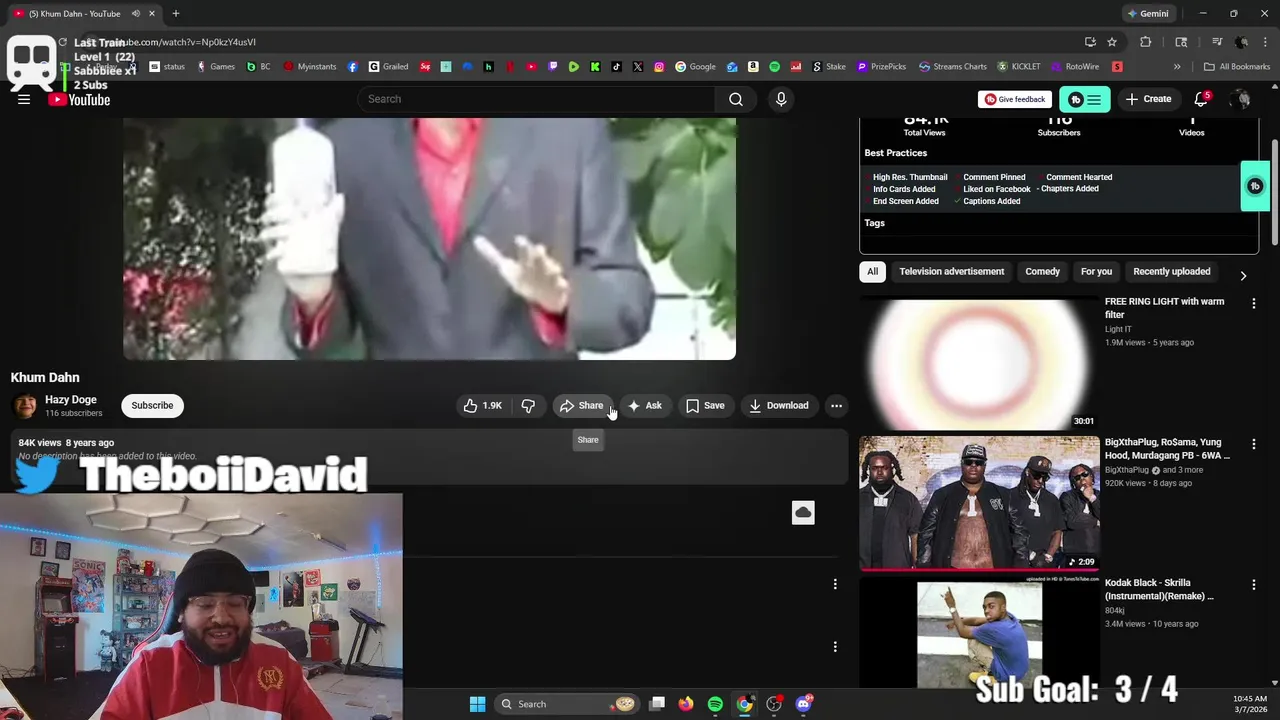Open YouTube notifications bell
1280x720 pixels.
point(1202,99)
